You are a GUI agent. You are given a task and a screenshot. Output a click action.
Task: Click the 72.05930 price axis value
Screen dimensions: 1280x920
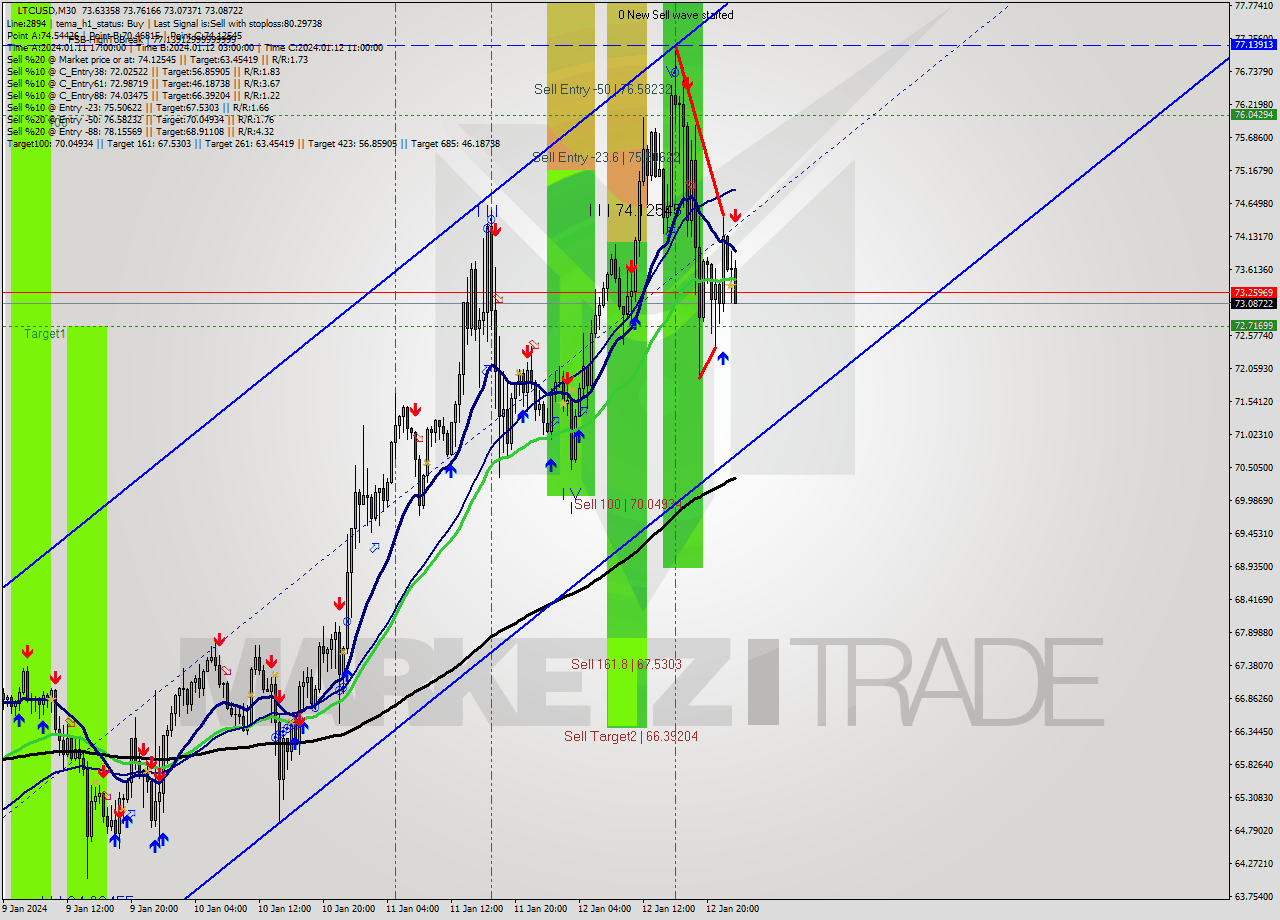pos(1253,368)
